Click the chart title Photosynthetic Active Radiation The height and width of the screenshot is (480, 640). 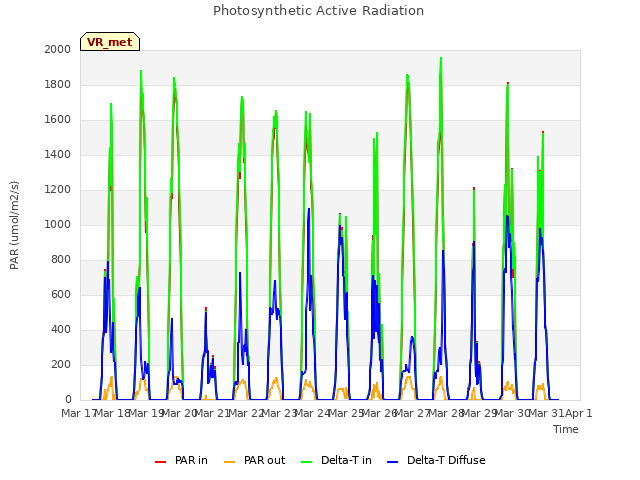[318, 11]
